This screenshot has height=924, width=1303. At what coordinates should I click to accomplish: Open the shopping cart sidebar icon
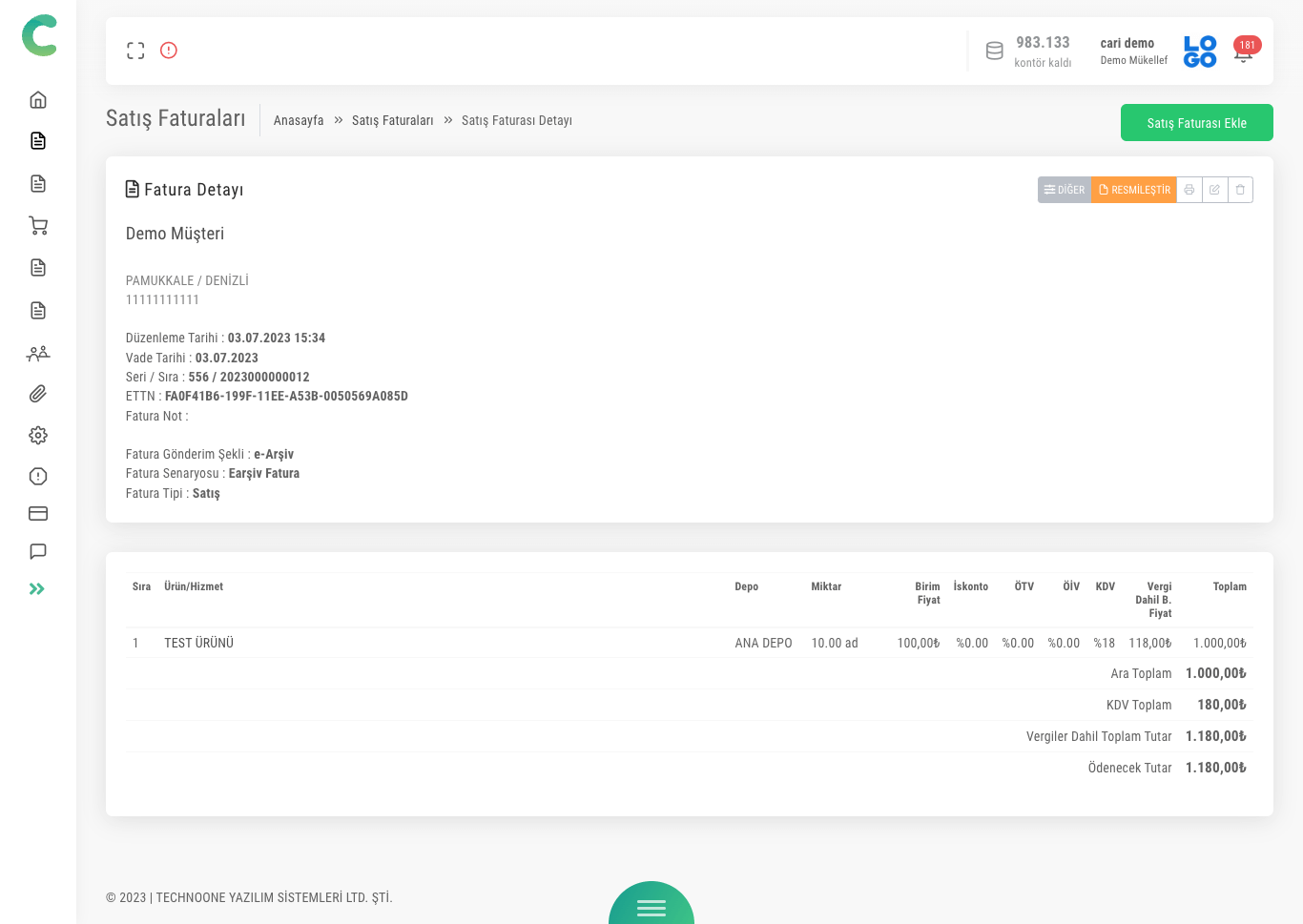point(38,226)
